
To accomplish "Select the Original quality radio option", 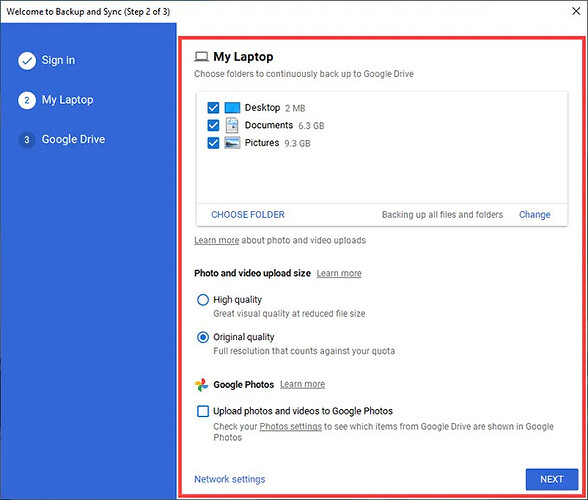I will pos(203,337).
